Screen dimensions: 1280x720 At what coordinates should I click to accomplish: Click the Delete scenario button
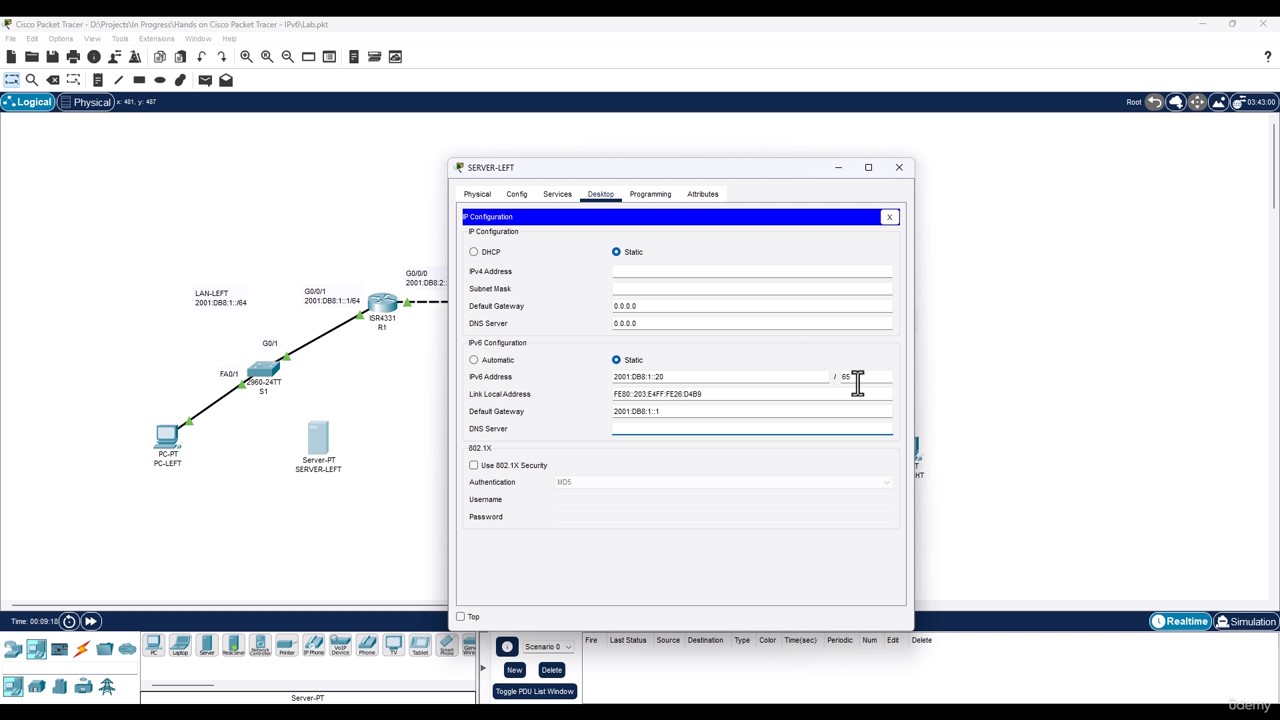[551, 670]
